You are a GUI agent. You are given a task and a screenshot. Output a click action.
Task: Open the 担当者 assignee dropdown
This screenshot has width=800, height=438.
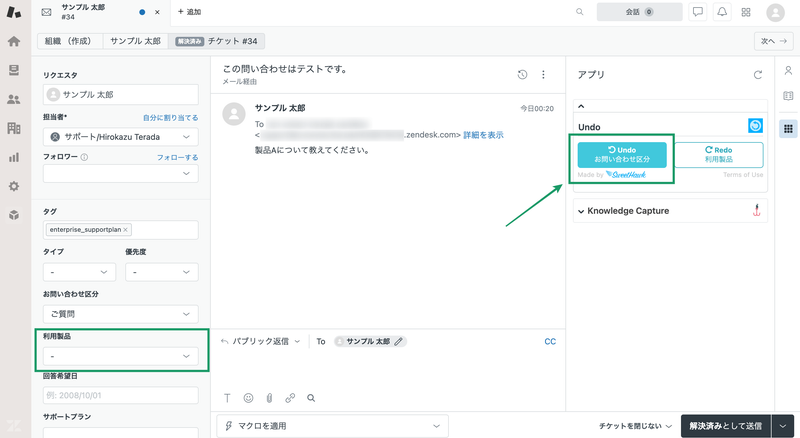[x=121, y=137]
